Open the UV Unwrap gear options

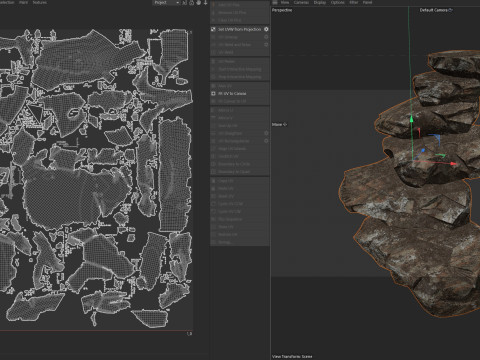tap(266, 37)
